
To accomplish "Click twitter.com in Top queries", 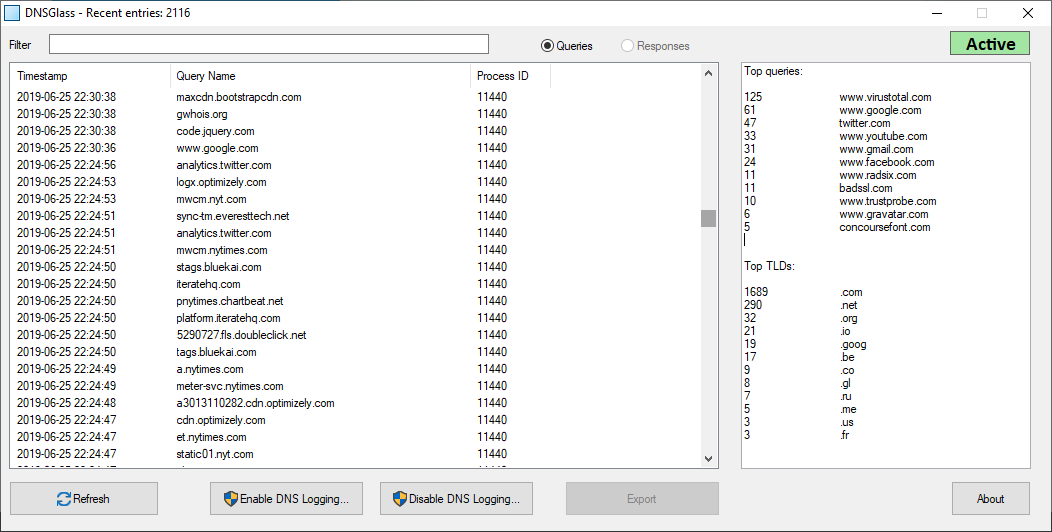I will [x=864, y=123].
